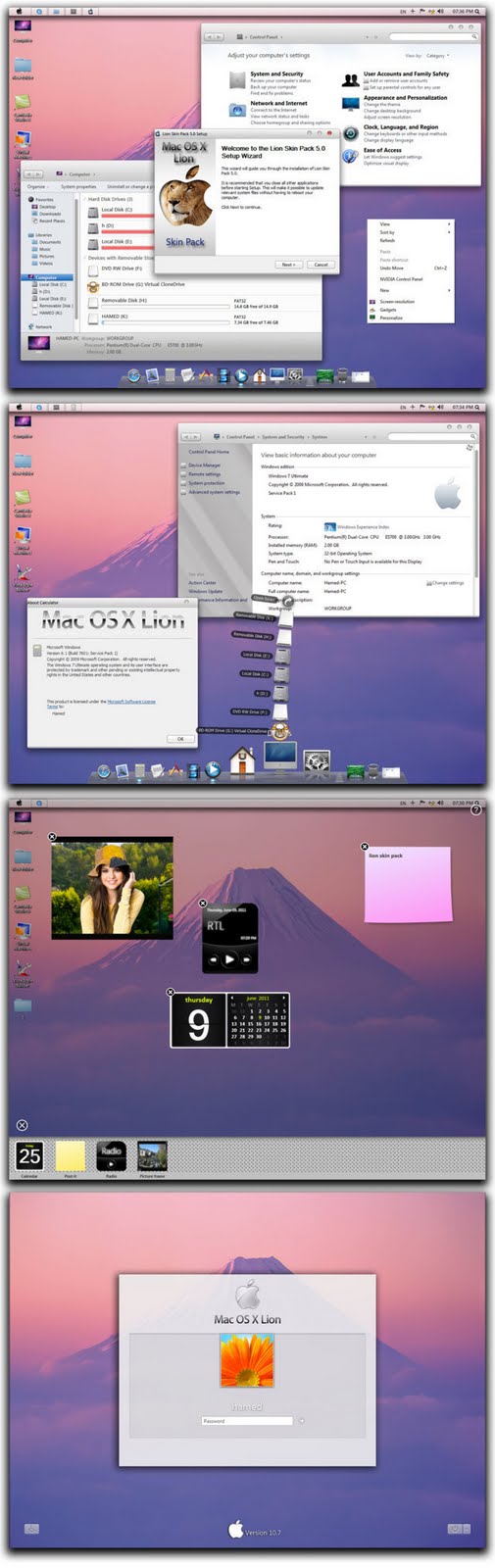
Task: Open Appearance and Personalization monitor icon
Action: click(350, 105)
